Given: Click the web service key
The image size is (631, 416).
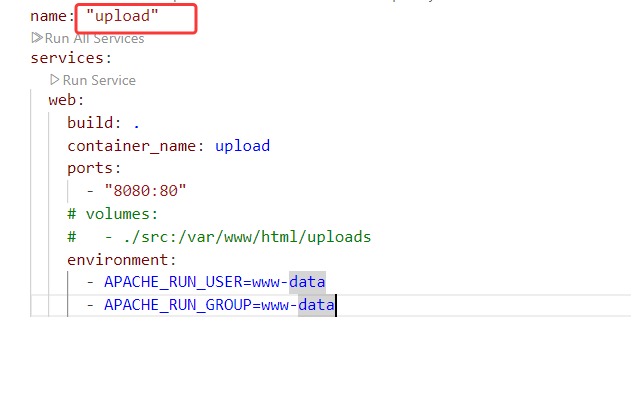Looking at the screenshot, I should tap(63, 101).
